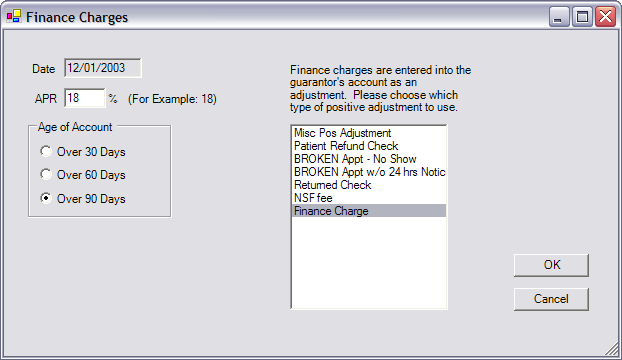Click the Cancel button
Viewport: 622px width, 360px height.
pos(551,299)
